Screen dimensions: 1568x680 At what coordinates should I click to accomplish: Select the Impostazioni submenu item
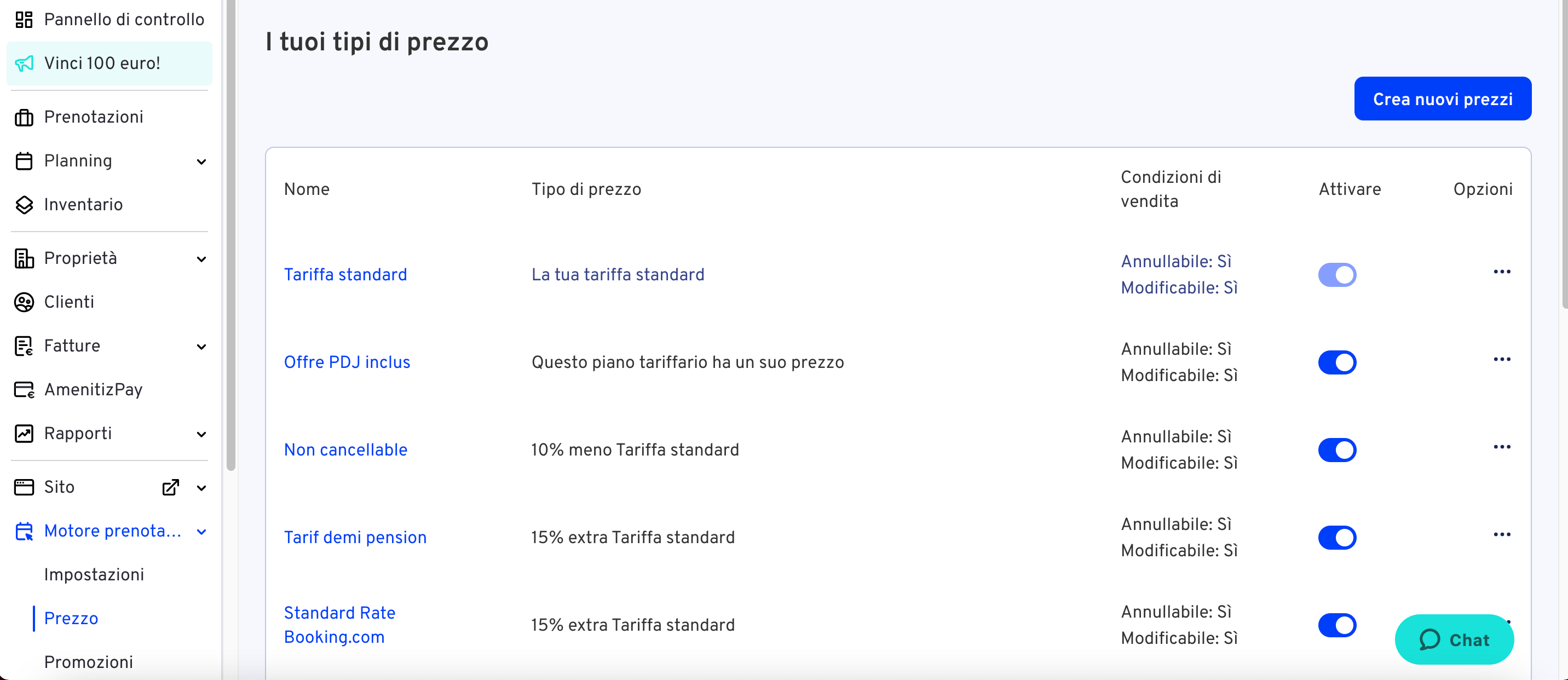point(94,575)
